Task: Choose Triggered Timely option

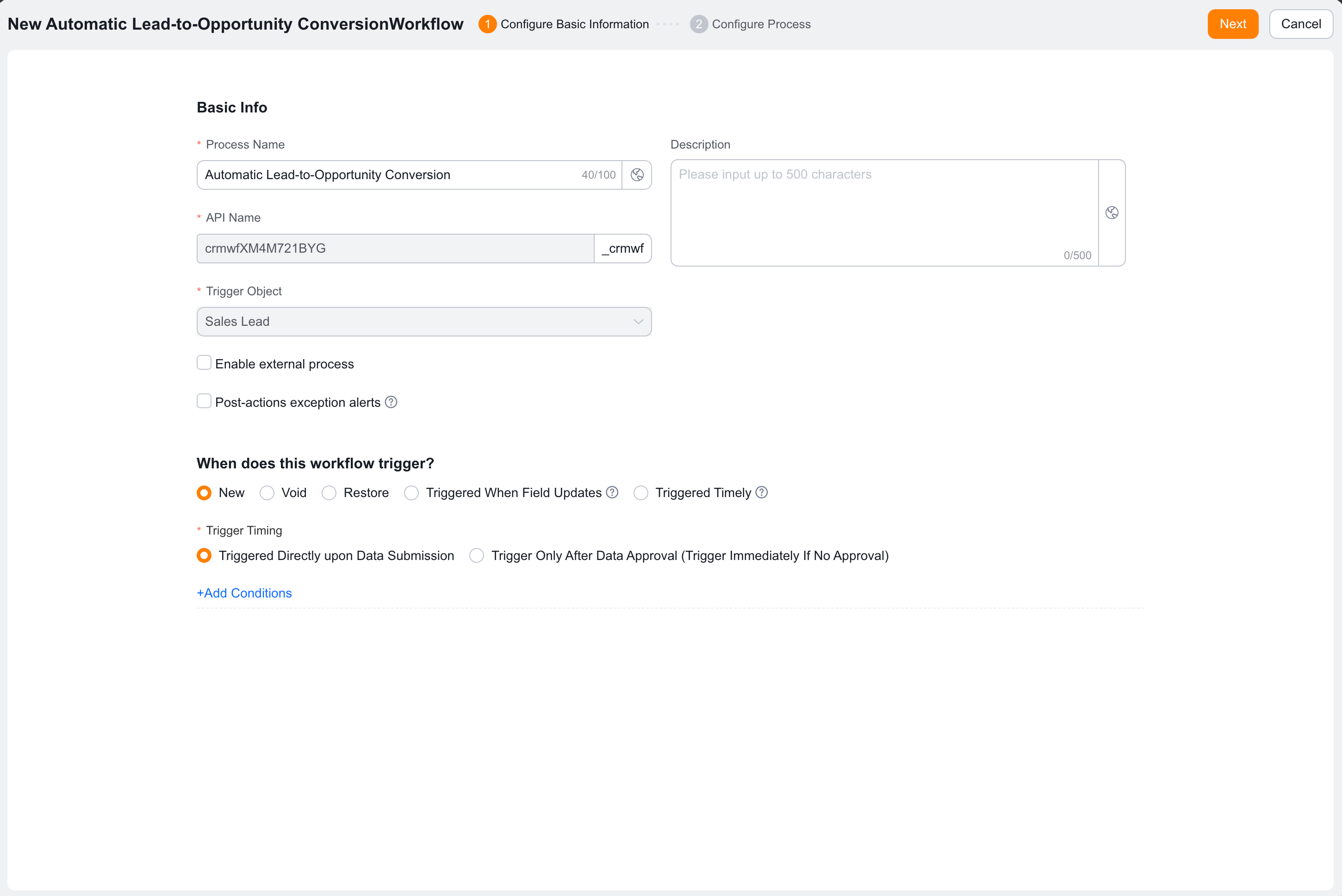Action: coord(641,492)
